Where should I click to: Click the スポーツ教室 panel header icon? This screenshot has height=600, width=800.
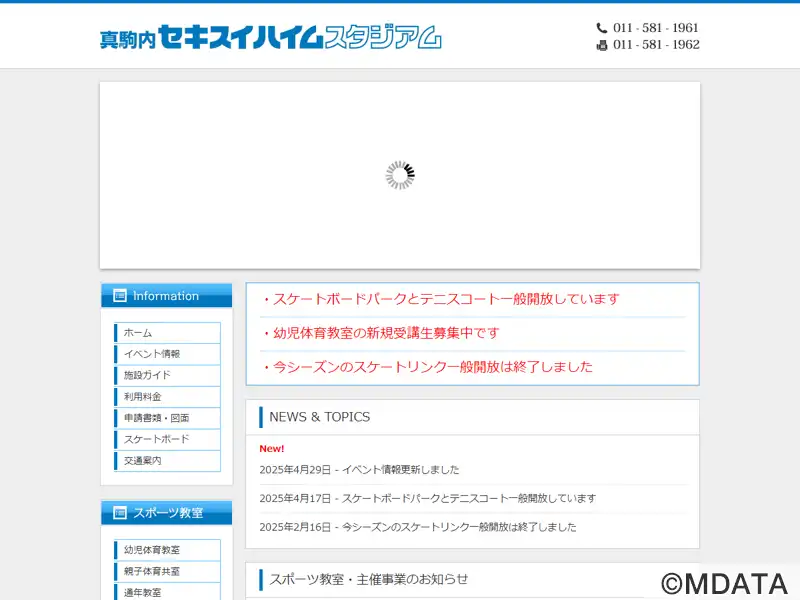[119, 513]
